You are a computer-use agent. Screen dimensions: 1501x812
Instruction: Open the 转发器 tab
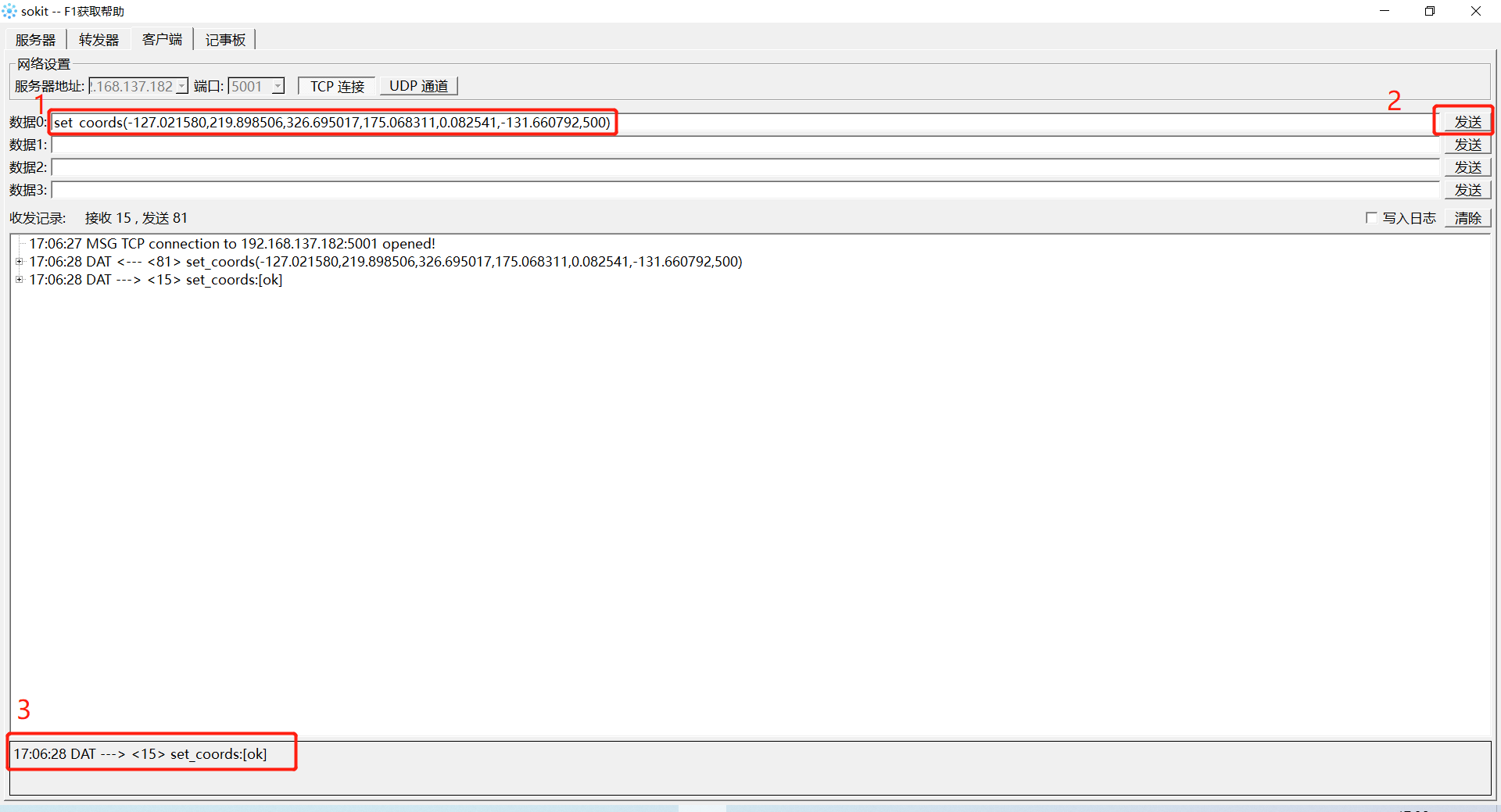coord(99,40)
